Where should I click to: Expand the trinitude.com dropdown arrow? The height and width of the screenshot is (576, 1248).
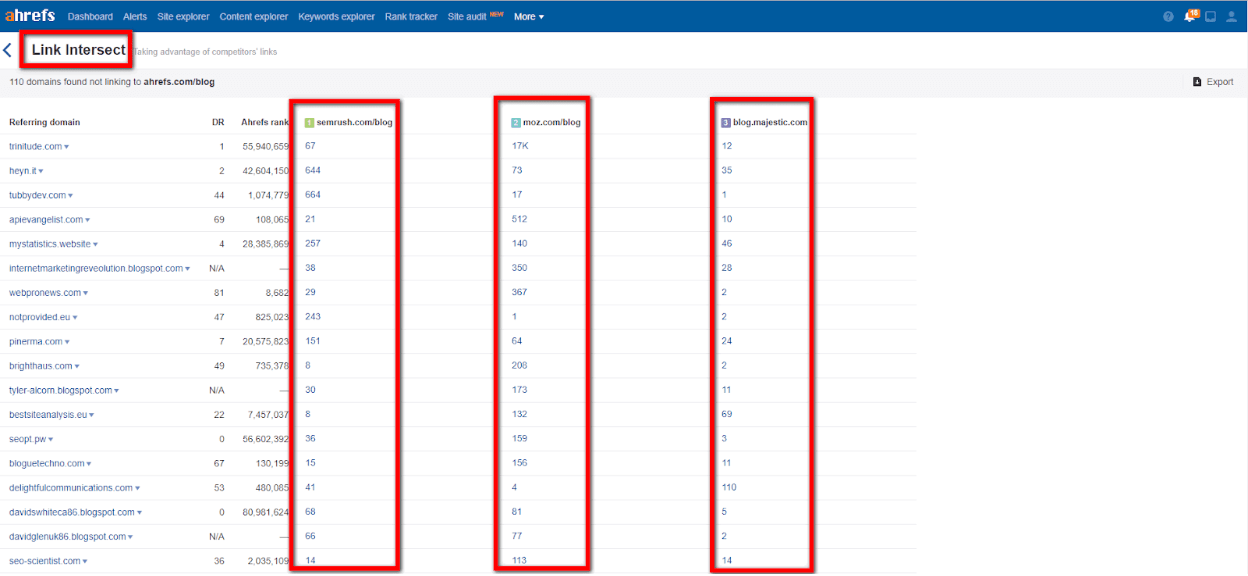66,147
